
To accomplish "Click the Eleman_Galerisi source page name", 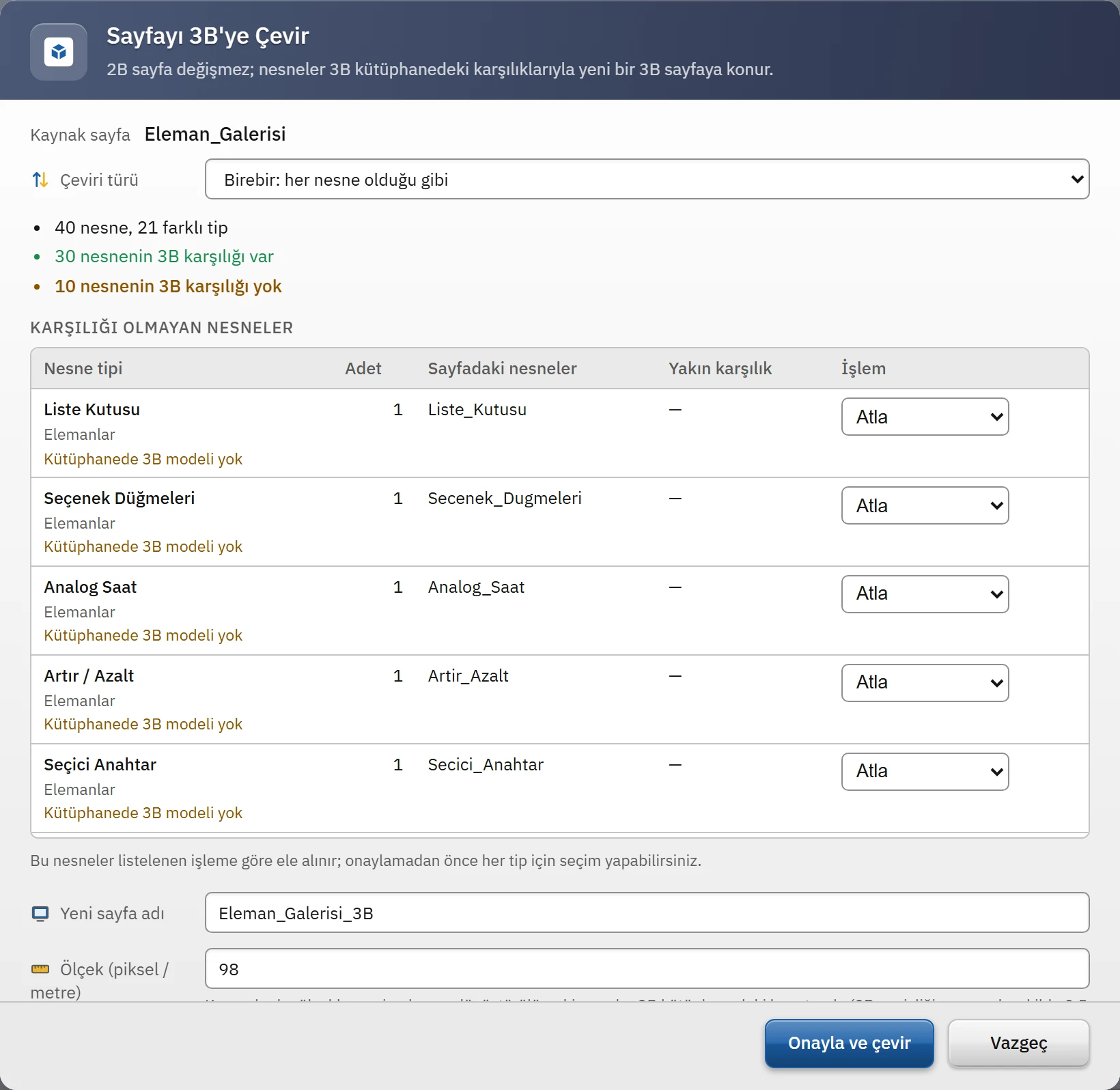I will tap(215, 134).
